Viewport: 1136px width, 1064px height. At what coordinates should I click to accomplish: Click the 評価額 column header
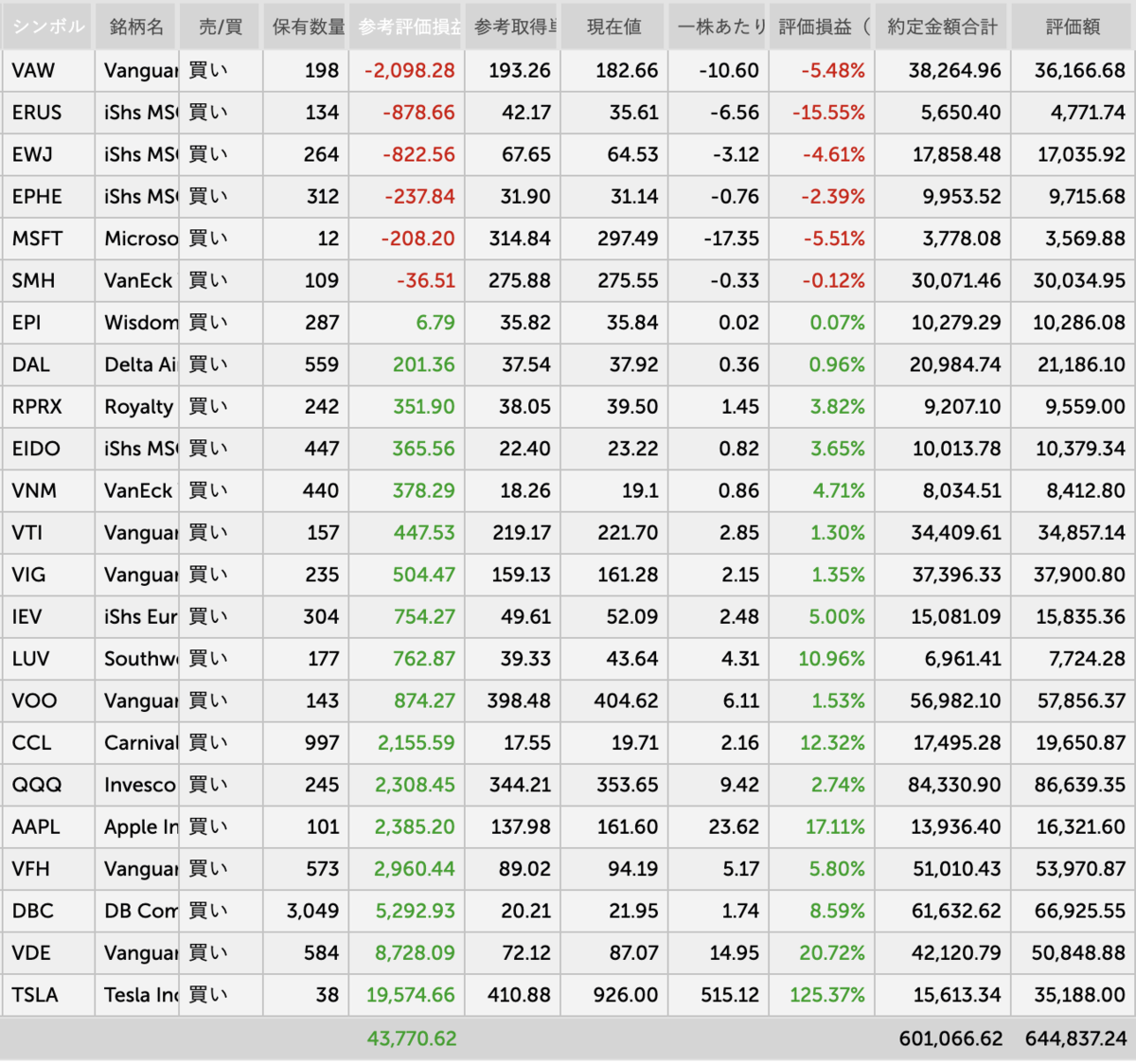1074,27
